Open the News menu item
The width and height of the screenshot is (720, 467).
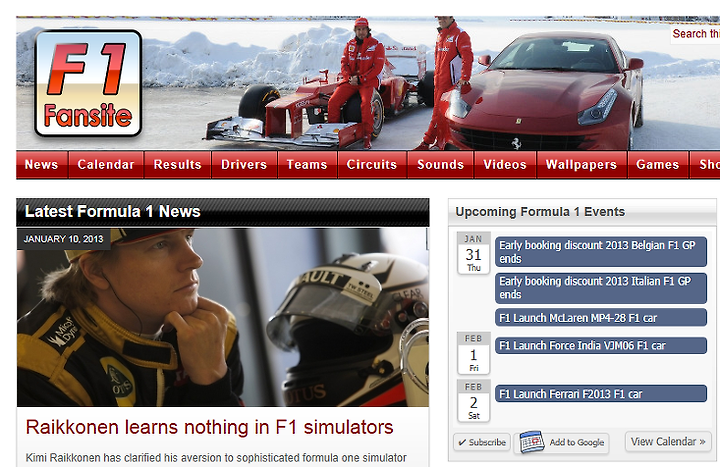click(42, 164)
